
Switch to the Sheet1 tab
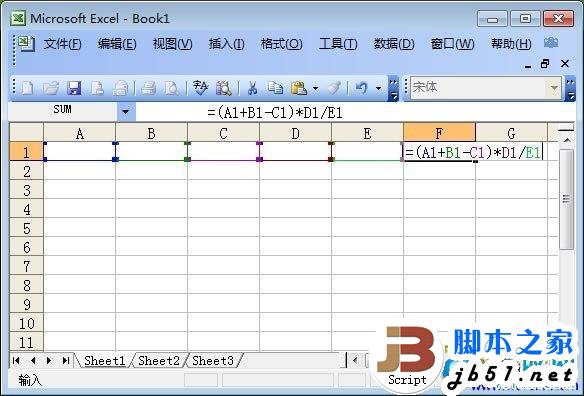[104, 361]
